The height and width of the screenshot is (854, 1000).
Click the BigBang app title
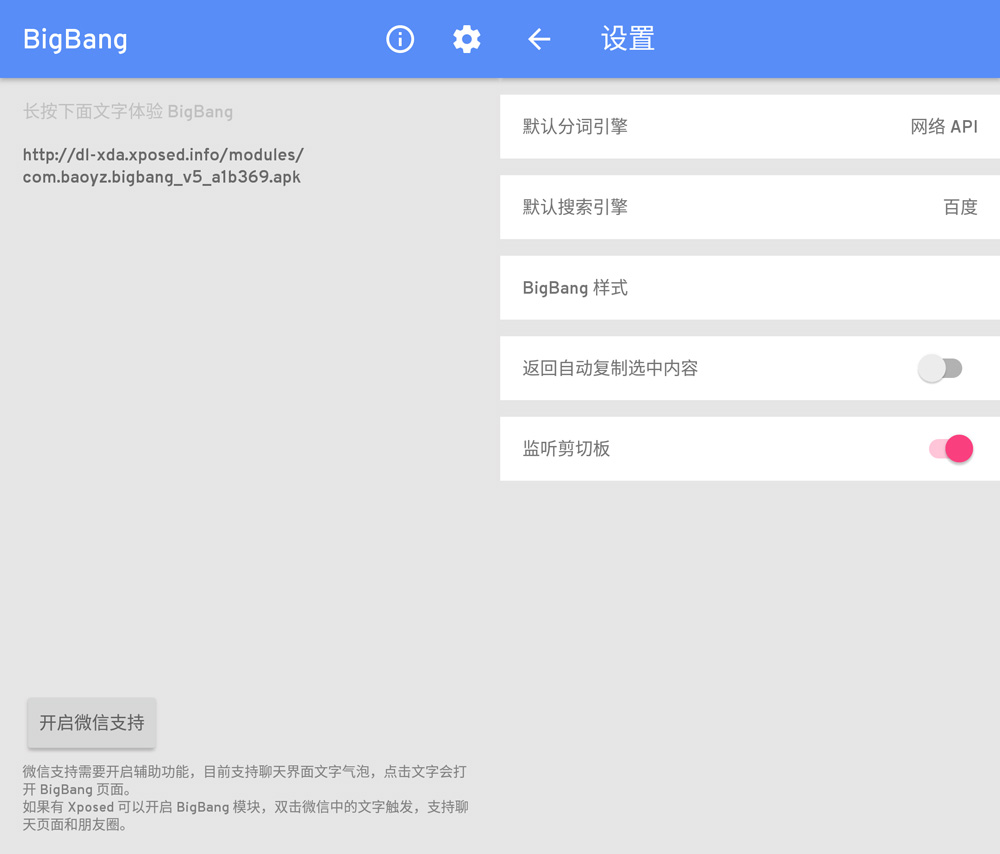point(75,40)
